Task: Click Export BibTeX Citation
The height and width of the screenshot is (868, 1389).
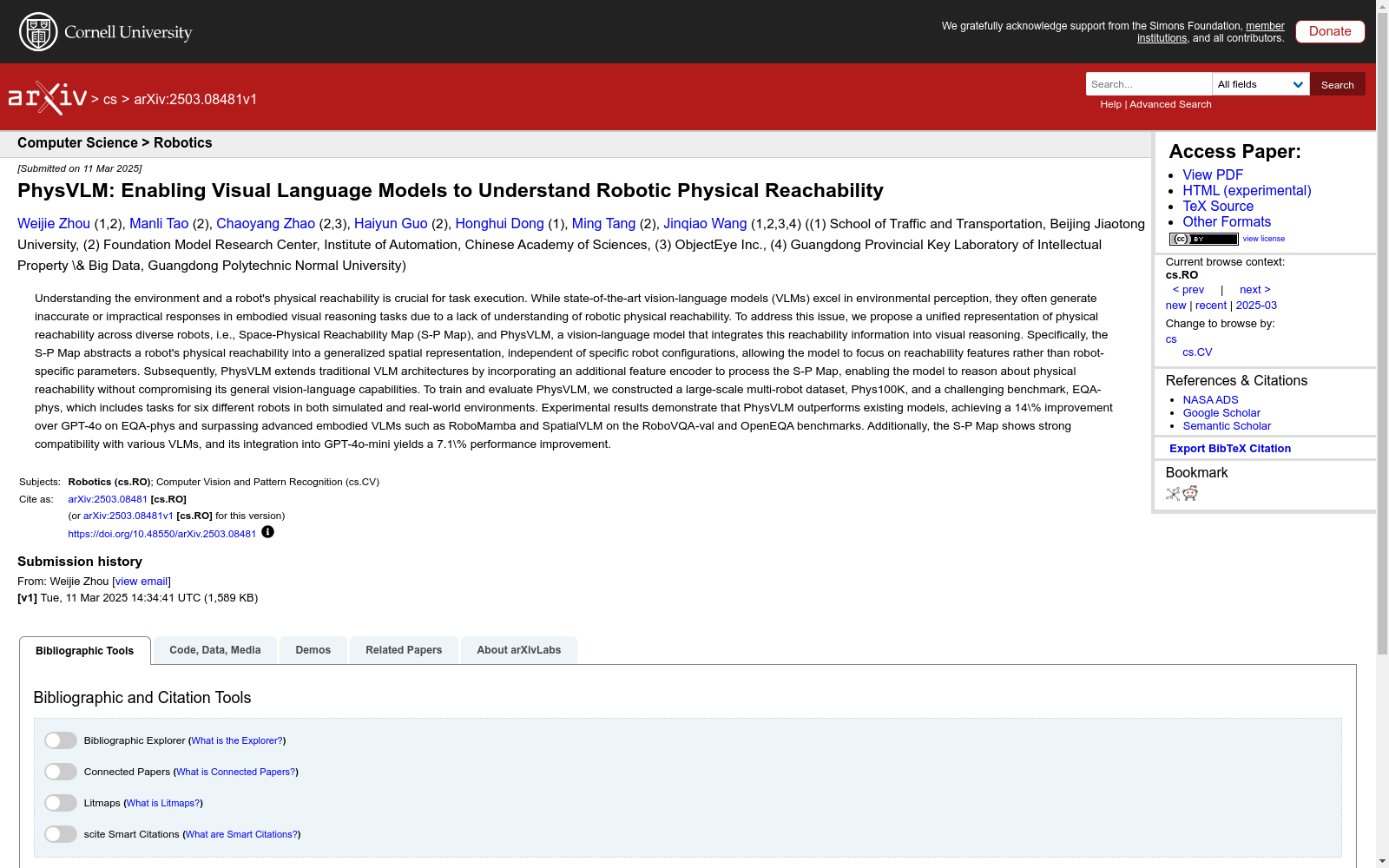Action: click(1230, 449)
